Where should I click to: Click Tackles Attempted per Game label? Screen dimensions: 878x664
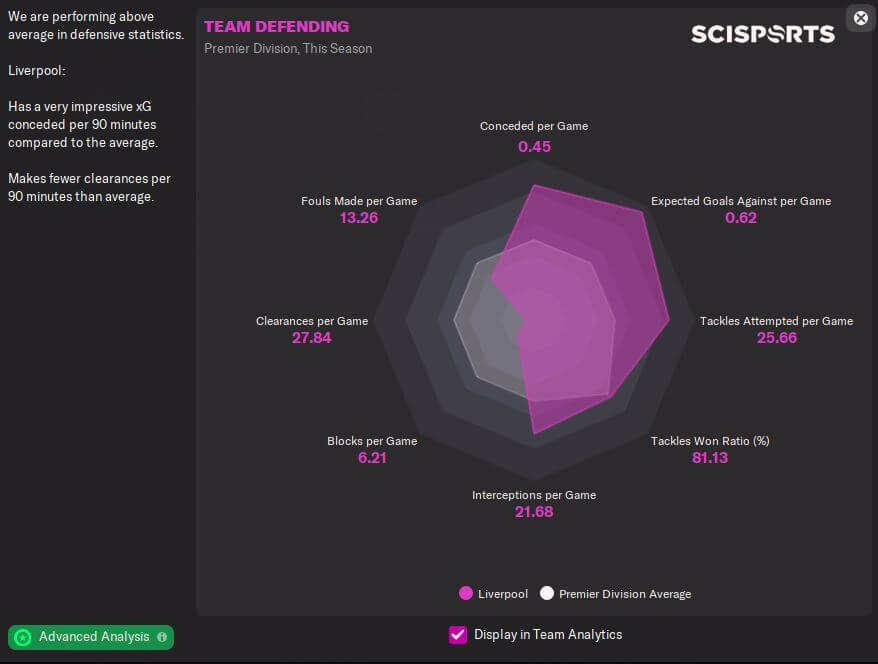click(x=776, y=321)
